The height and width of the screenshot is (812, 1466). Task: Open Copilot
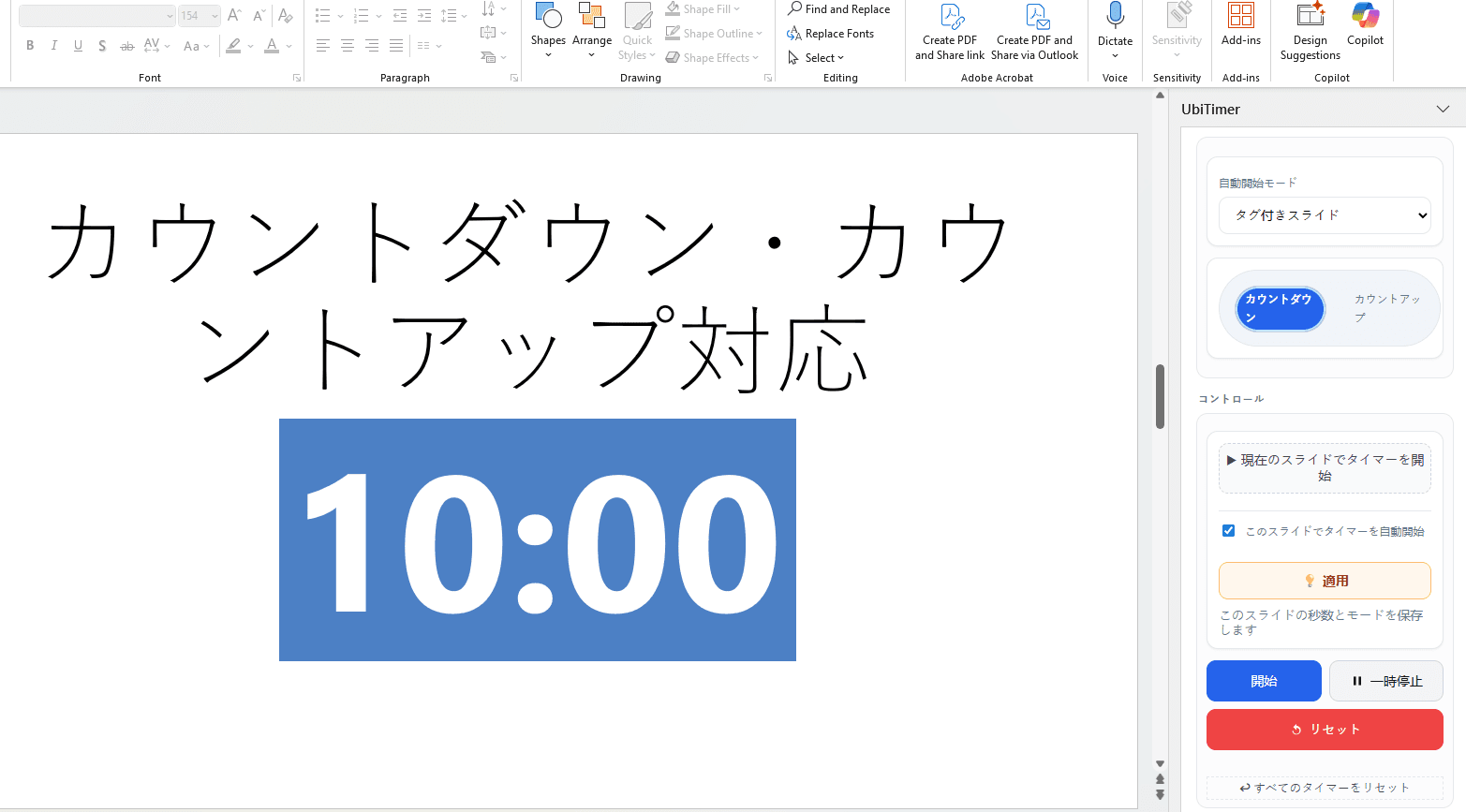coord(1364,28)
